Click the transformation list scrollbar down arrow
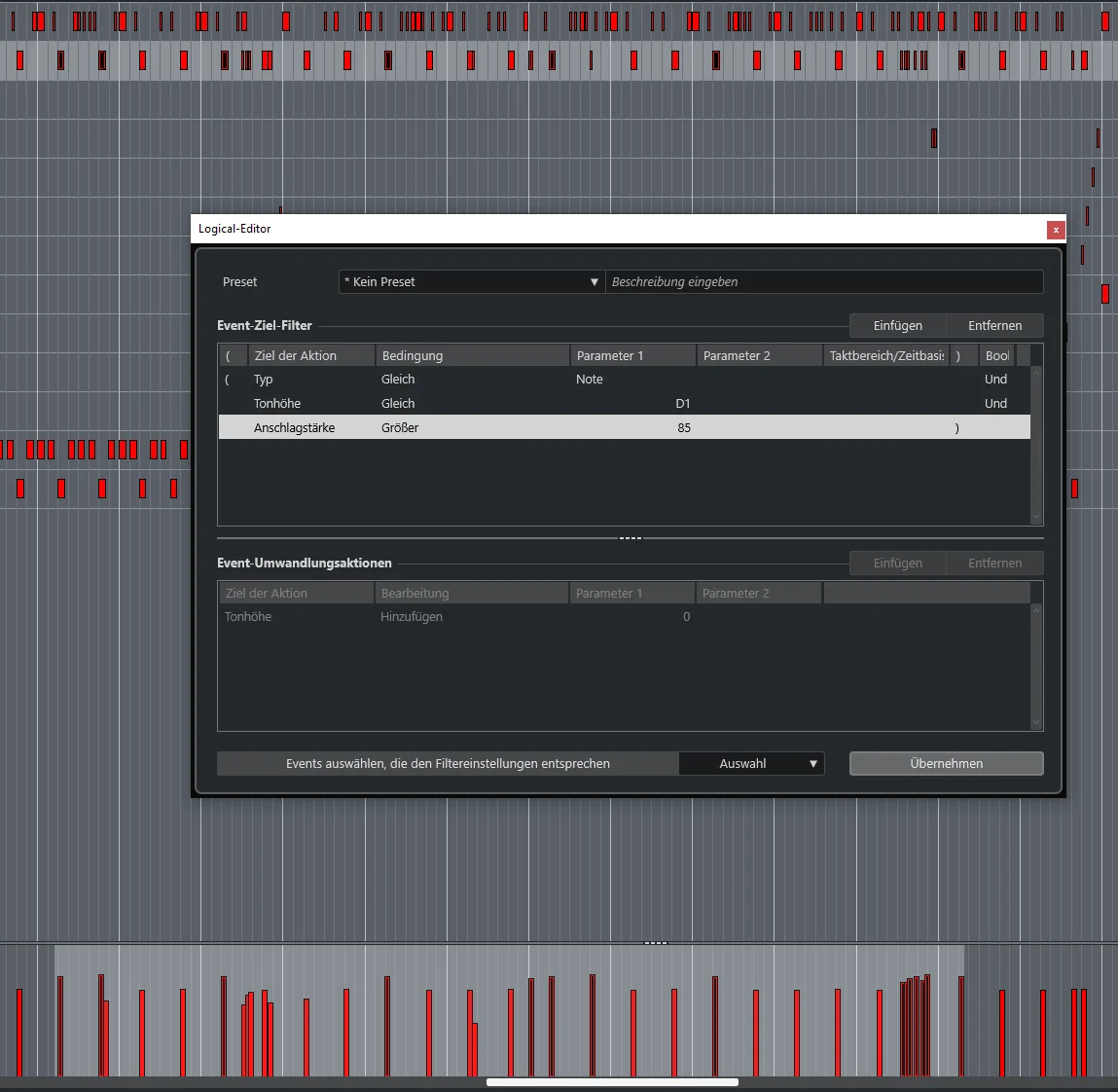 (x=1036, y=722)
